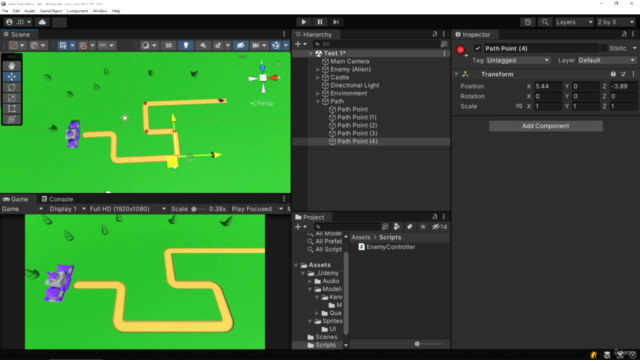This screenshot has height=360, width=640.
Task: Select EnemyController script in Project
Action: 386,247
